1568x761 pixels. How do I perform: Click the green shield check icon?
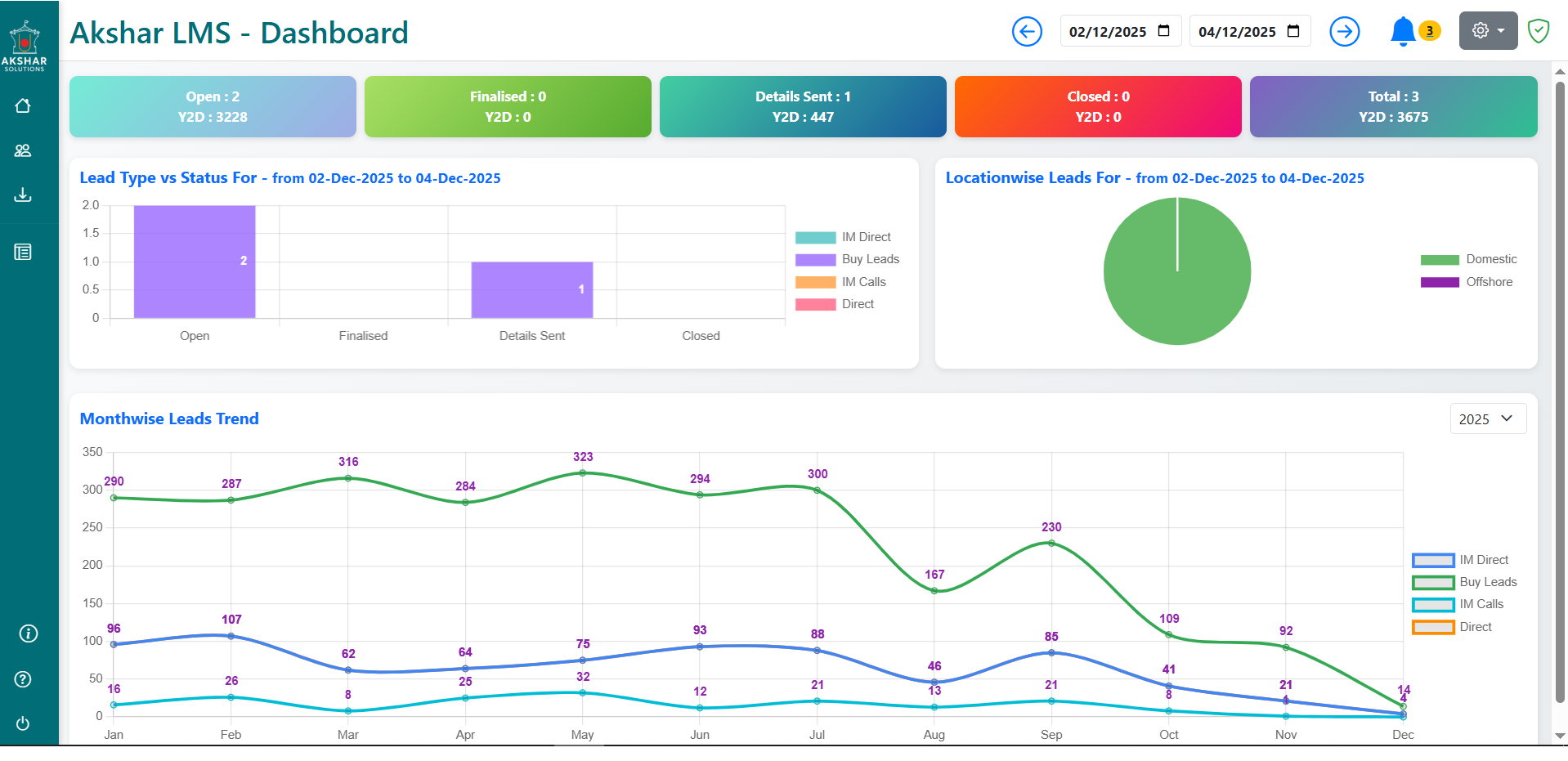[1538, 32]
